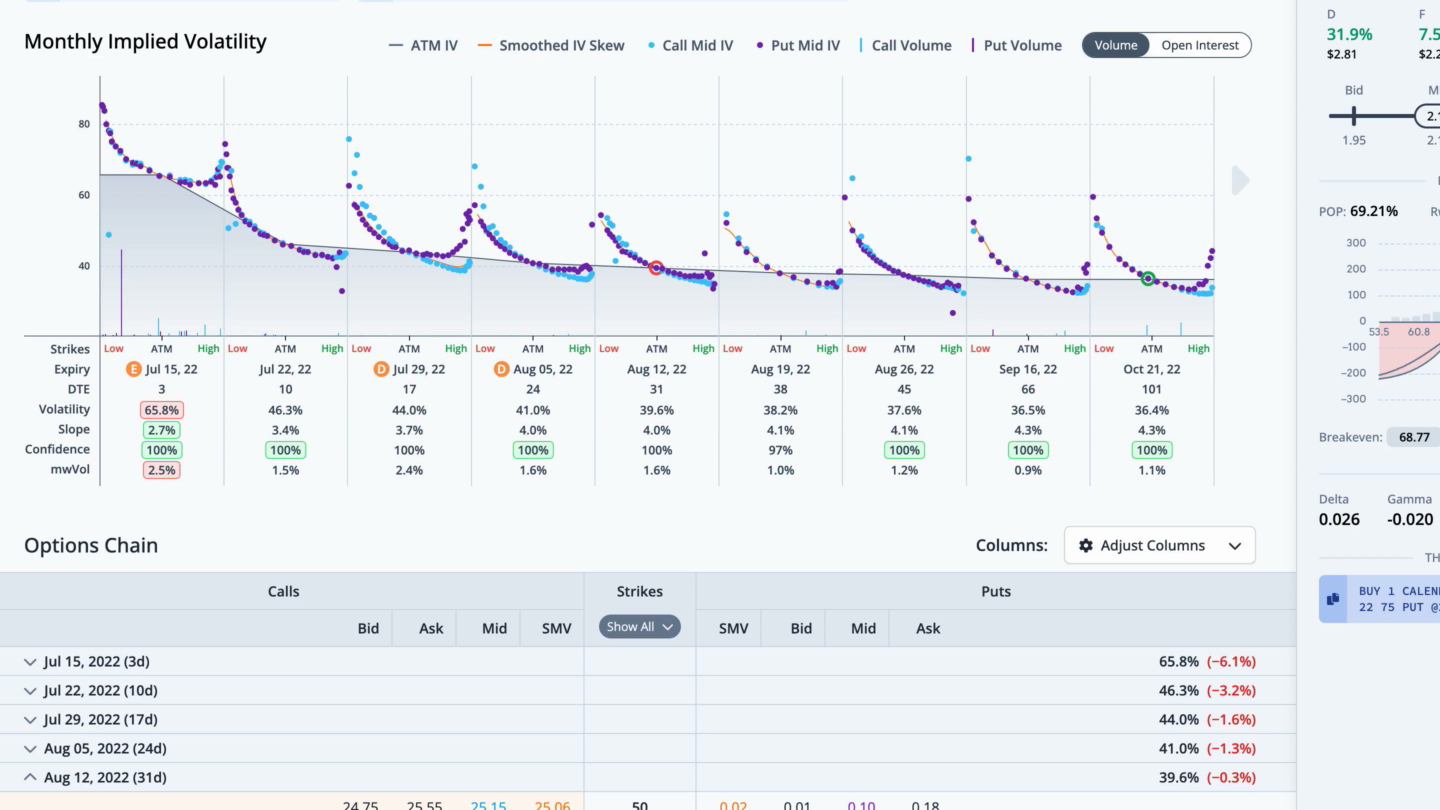Click the BUY 1 CALENDAR trade summary box
The width and height of the screenshot is (1440, 810).
[x=1380, y=599]
